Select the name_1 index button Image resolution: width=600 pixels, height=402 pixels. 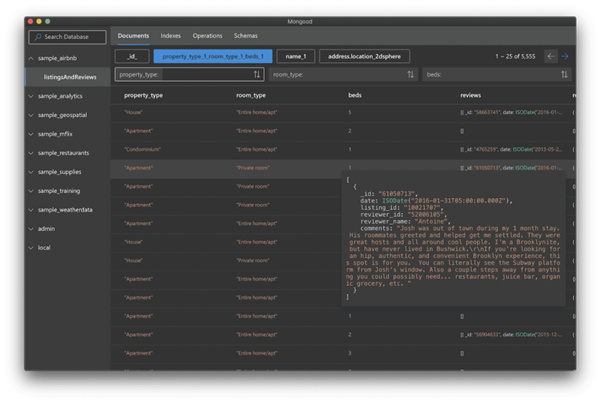[x=296, y=57]
